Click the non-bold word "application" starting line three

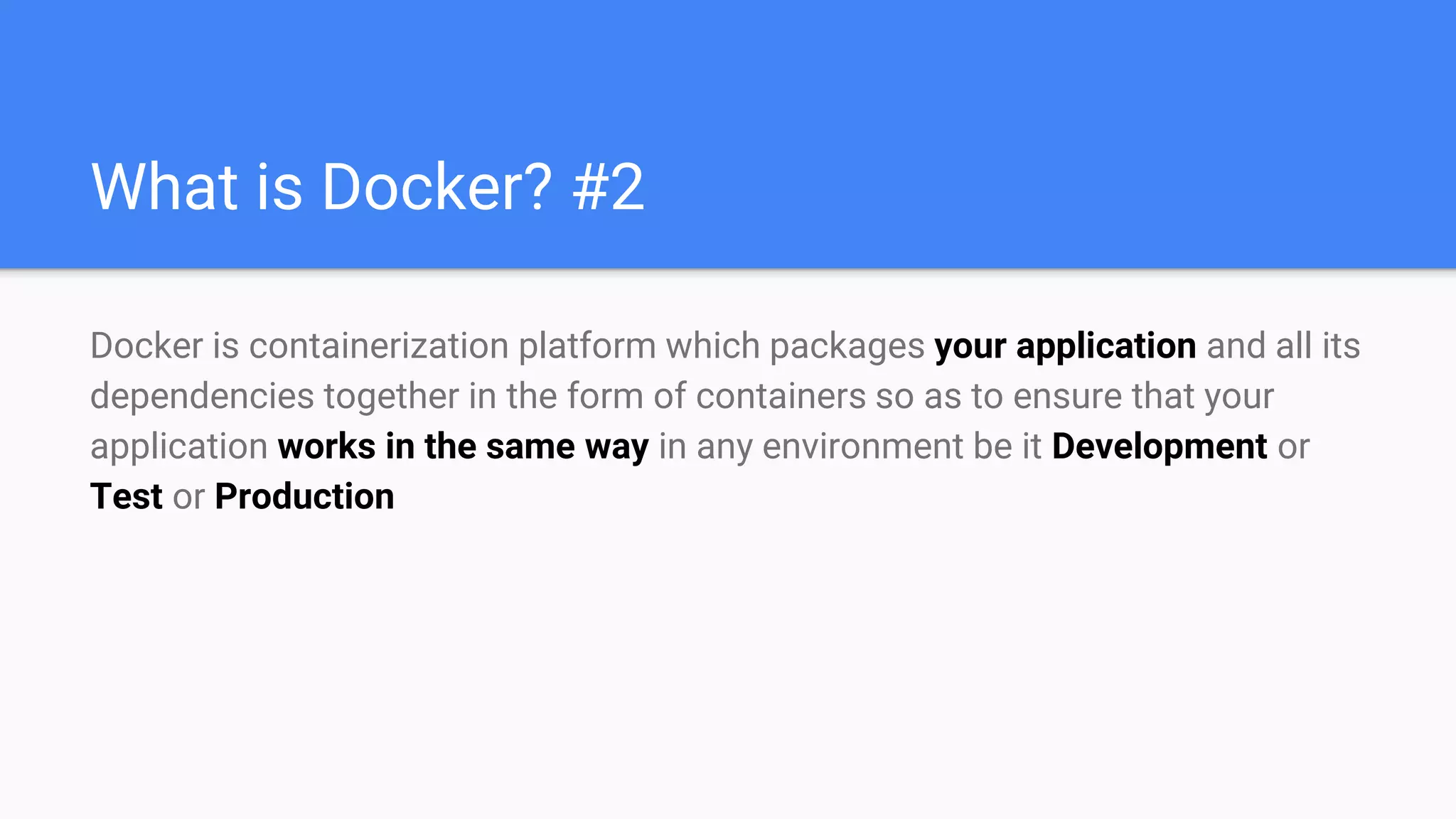tap(178, 447)
